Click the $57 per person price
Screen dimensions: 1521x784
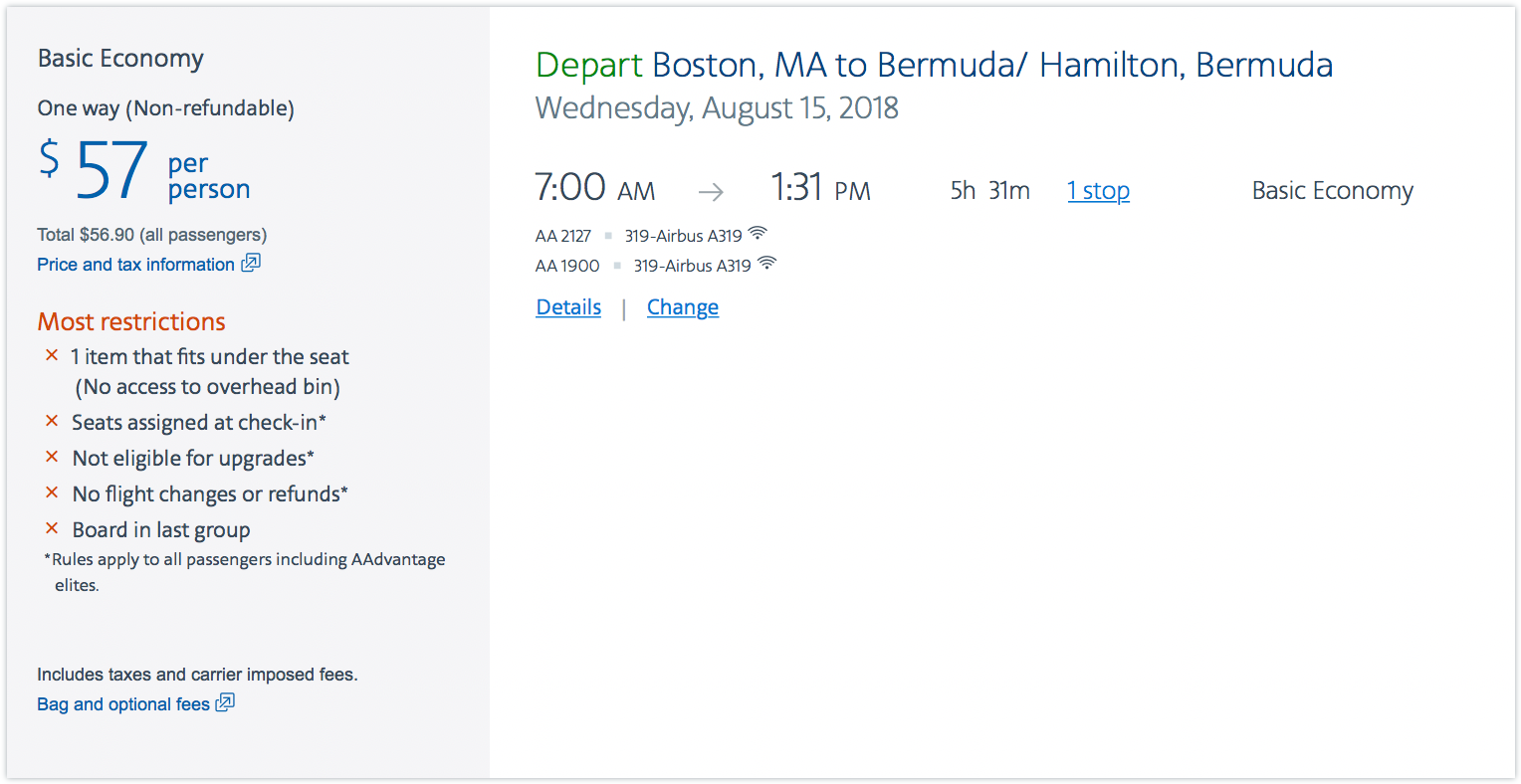click(x=111, y=171)
